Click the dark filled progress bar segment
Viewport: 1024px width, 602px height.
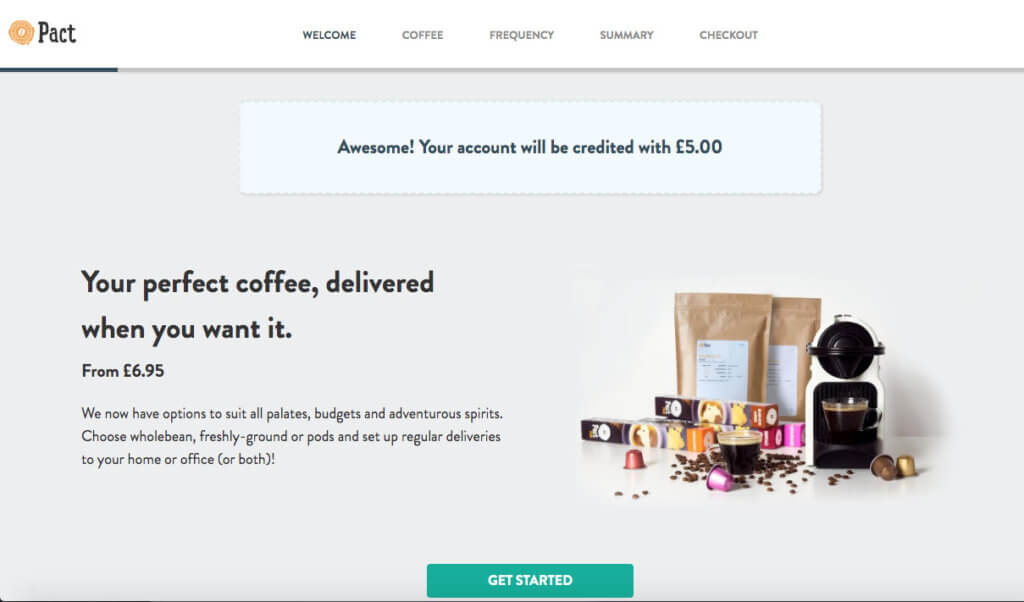59,69
